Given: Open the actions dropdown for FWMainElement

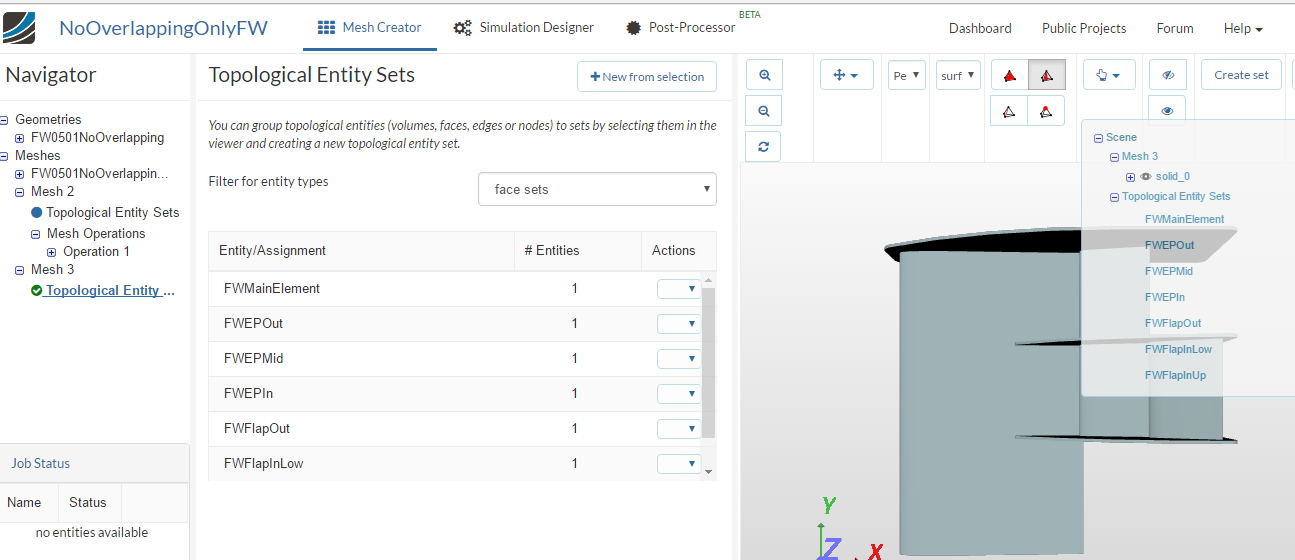Looking at the screenshot, I should coord(678,289).
